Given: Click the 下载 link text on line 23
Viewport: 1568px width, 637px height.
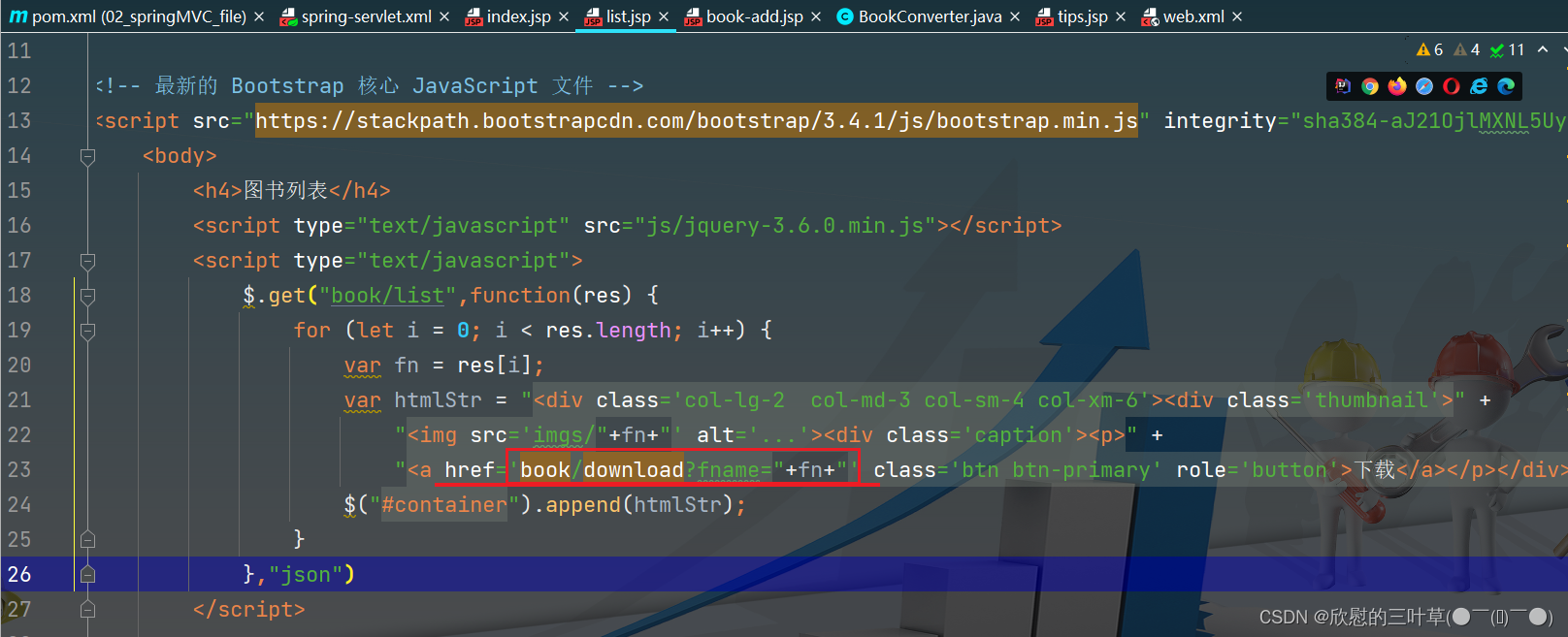Looking at the screenshot, I should click(x=1375, y=470).
